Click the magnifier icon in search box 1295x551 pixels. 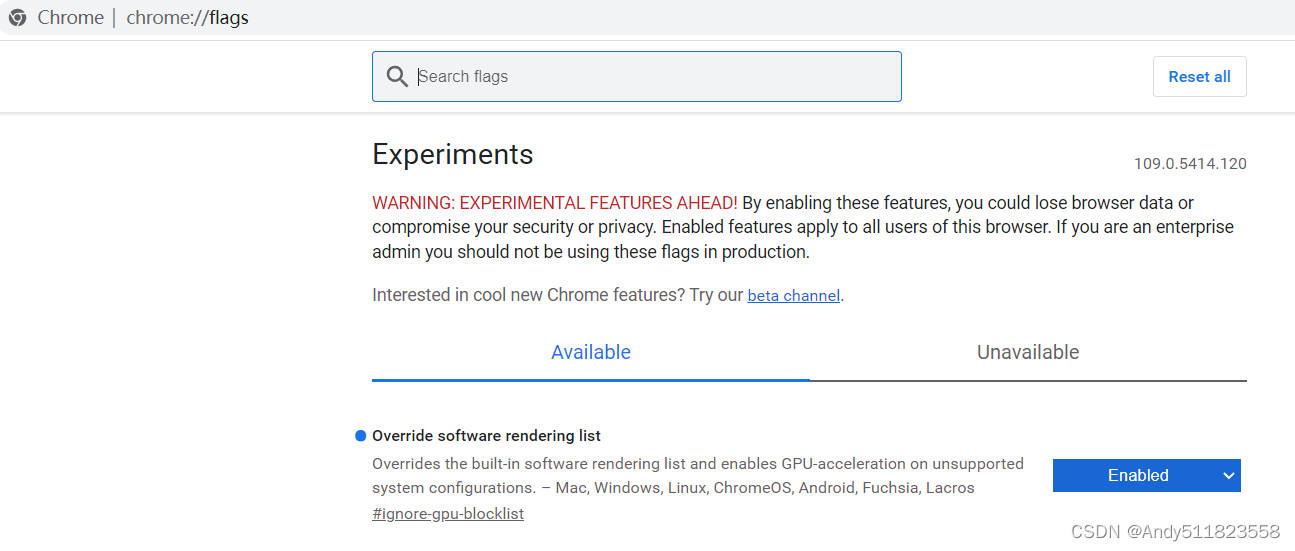pyautogui.click(x=397, y=77)
